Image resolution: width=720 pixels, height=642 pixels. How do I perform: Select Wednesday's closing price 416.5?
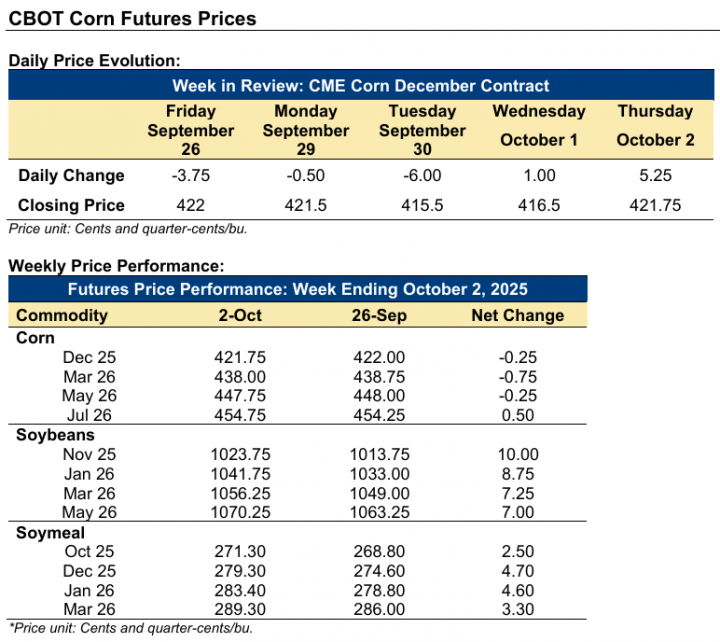tap(538, 205)
